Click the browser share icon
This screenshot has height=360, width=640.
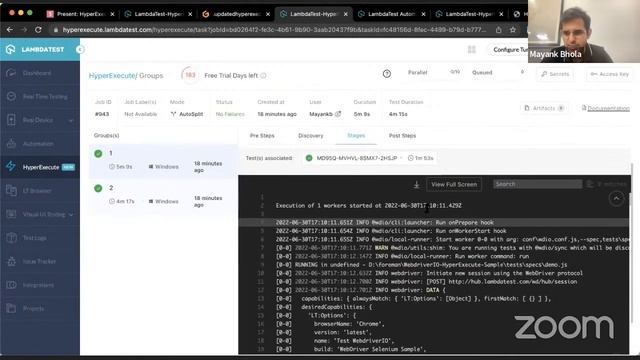click(499, 29)
